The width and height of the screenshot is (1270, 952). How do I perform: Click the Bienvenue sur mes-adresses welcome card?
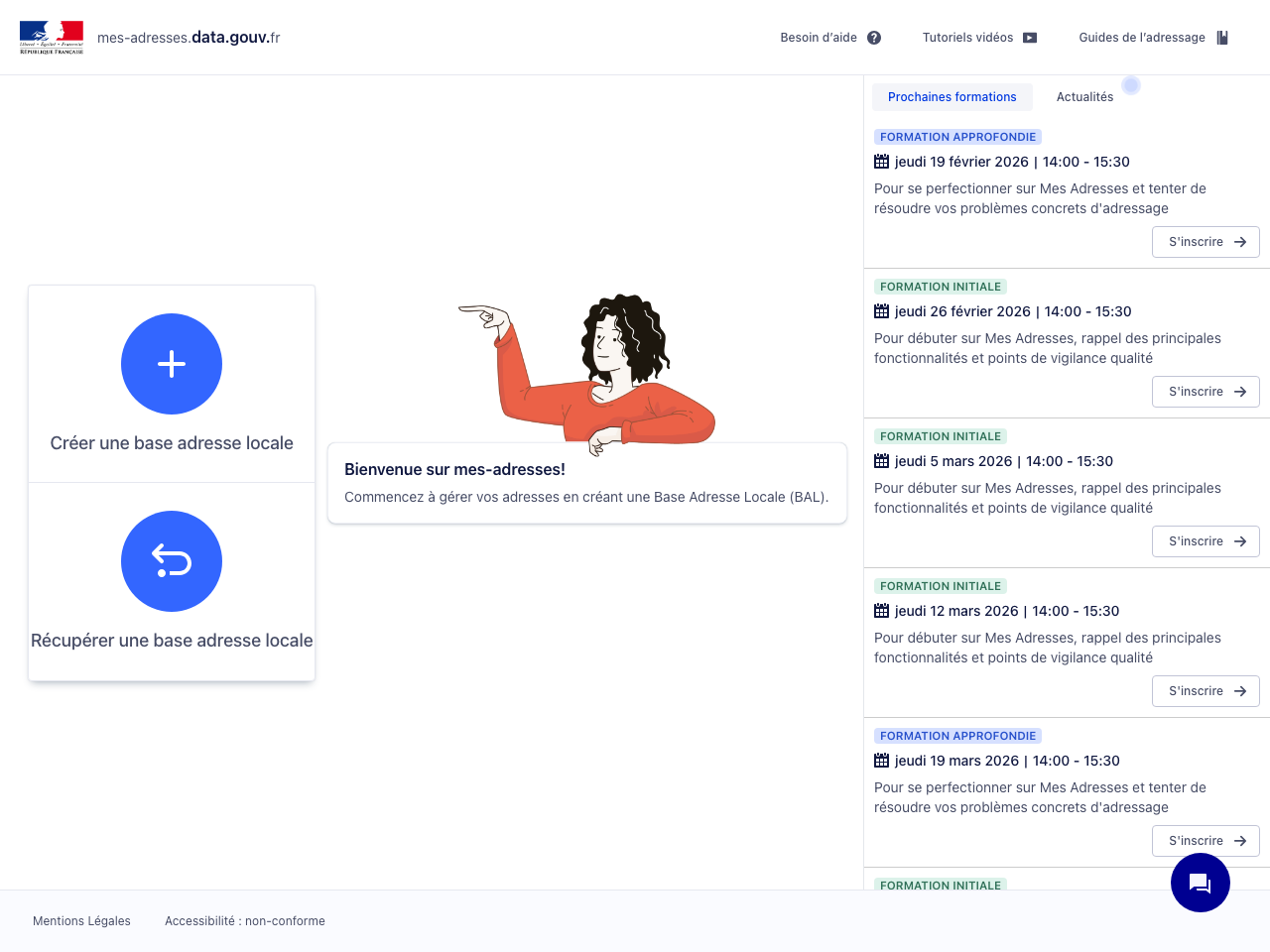coord(586,483)
